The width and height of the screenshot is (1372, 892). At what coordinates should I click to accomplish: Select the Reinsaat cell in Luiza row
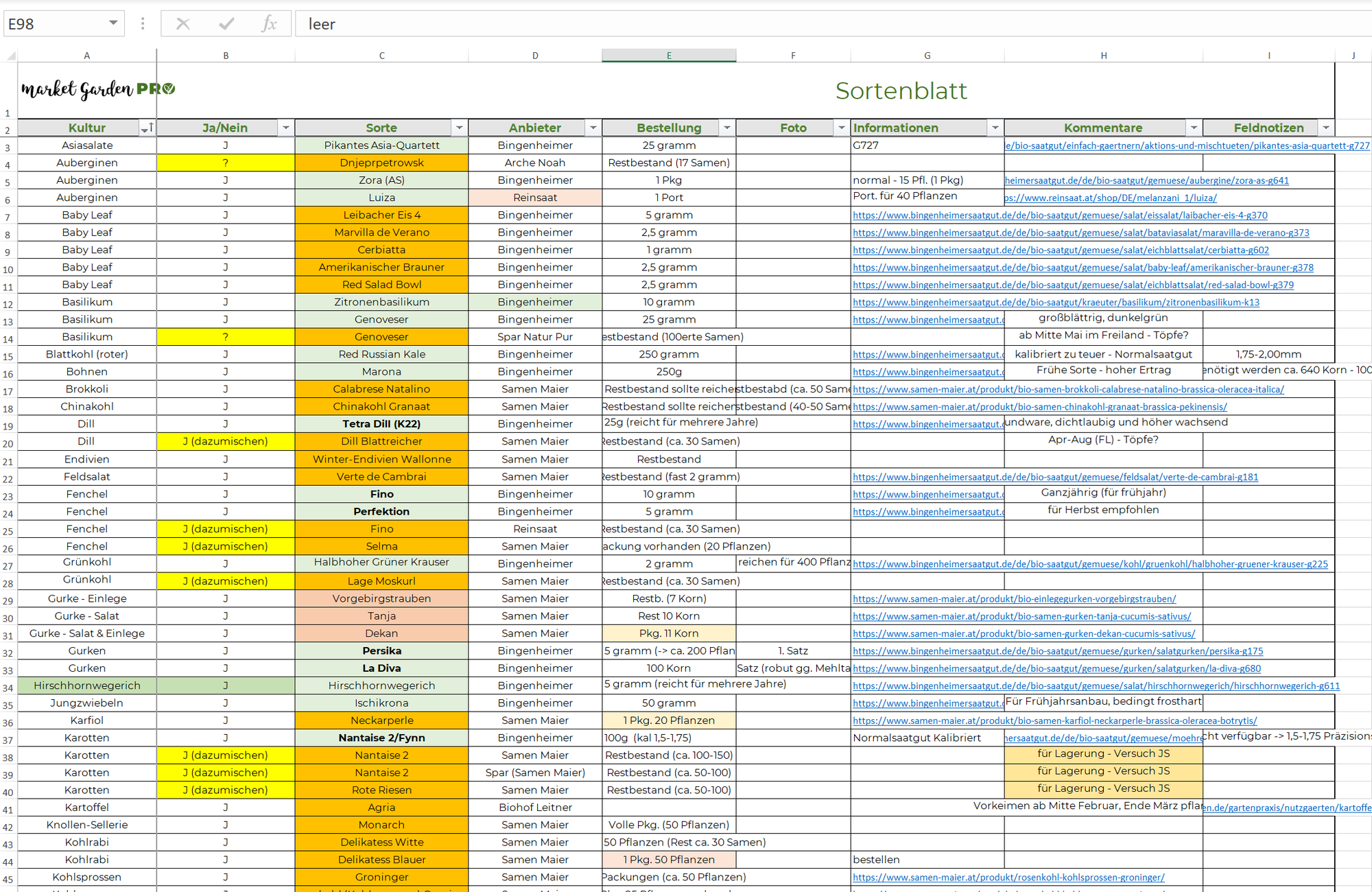tap(535, 198)
